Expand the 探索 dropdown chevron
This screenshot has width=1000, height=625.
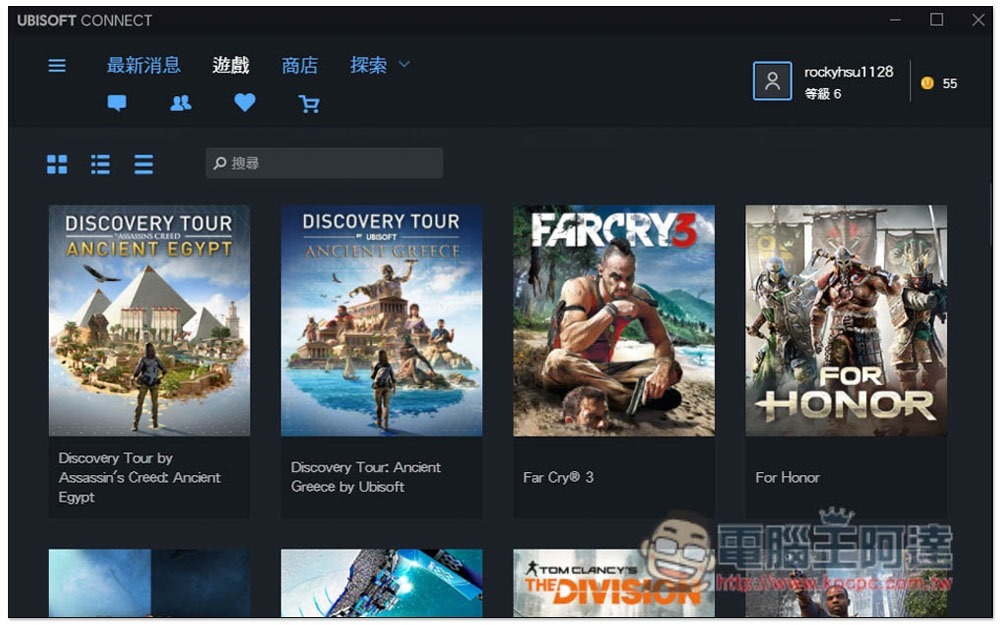(404, 64)
